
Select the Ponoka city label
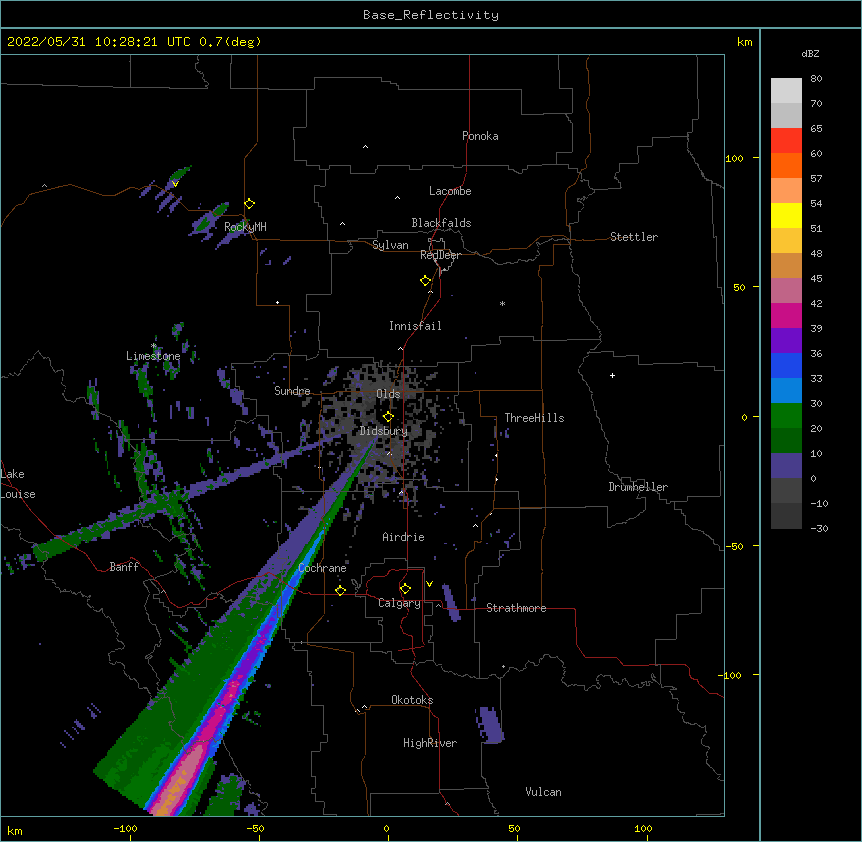click(x=480, y=136)
